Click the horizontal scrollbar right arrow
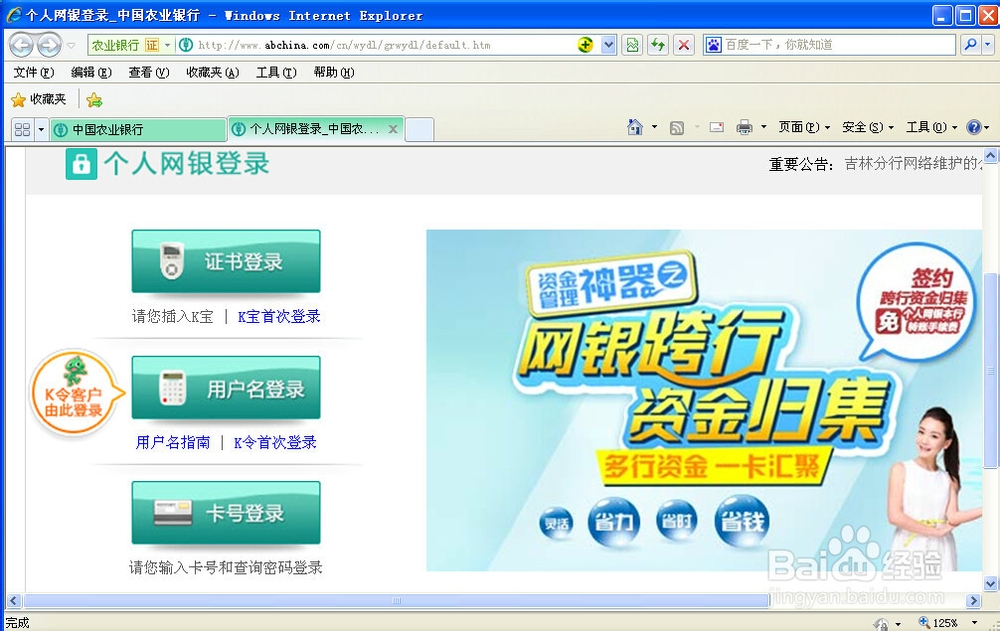This screenshot has width=1000, height=631. point(973,600)
